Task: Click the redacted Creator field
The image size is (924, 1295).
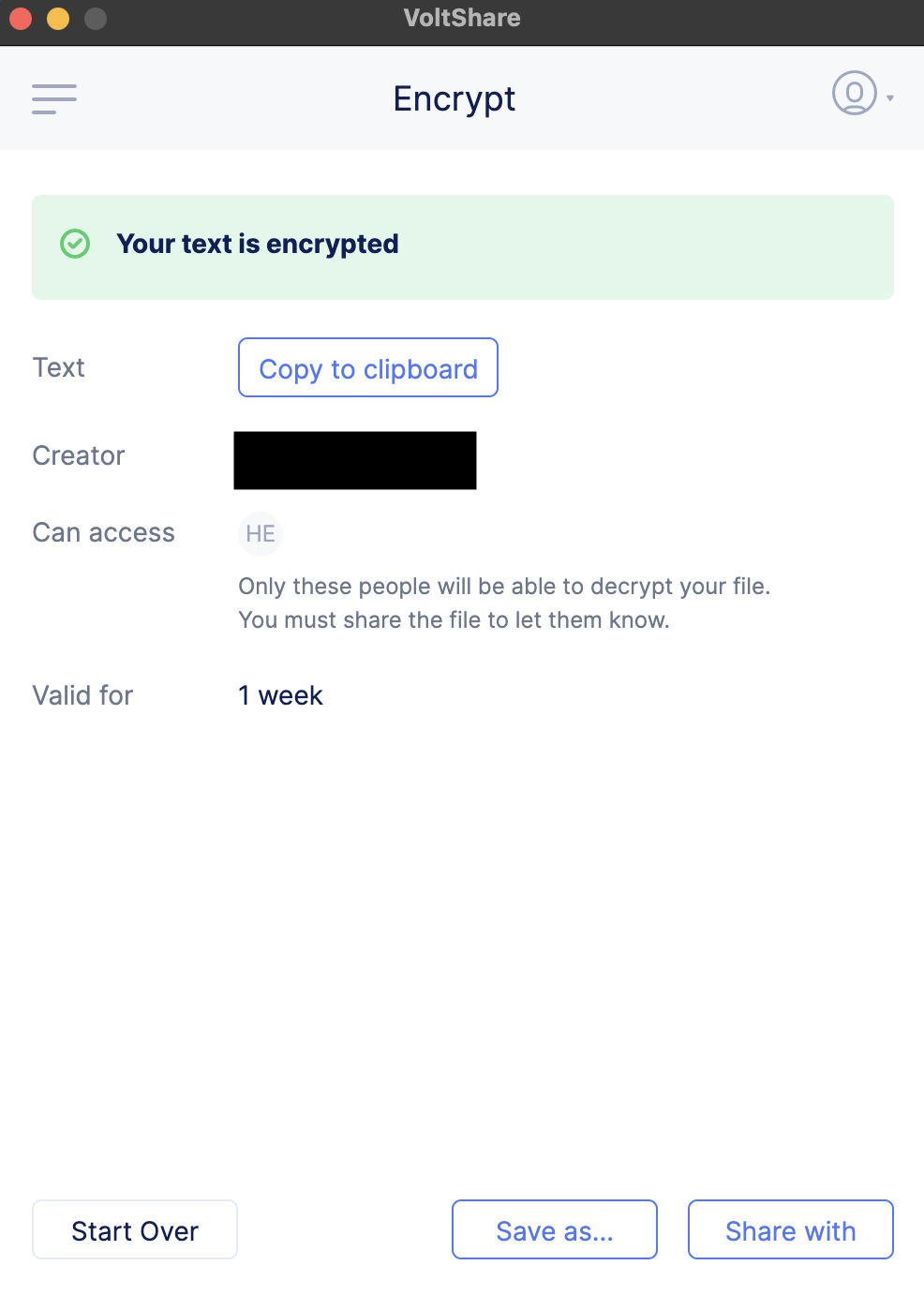Action: point(353,460)
